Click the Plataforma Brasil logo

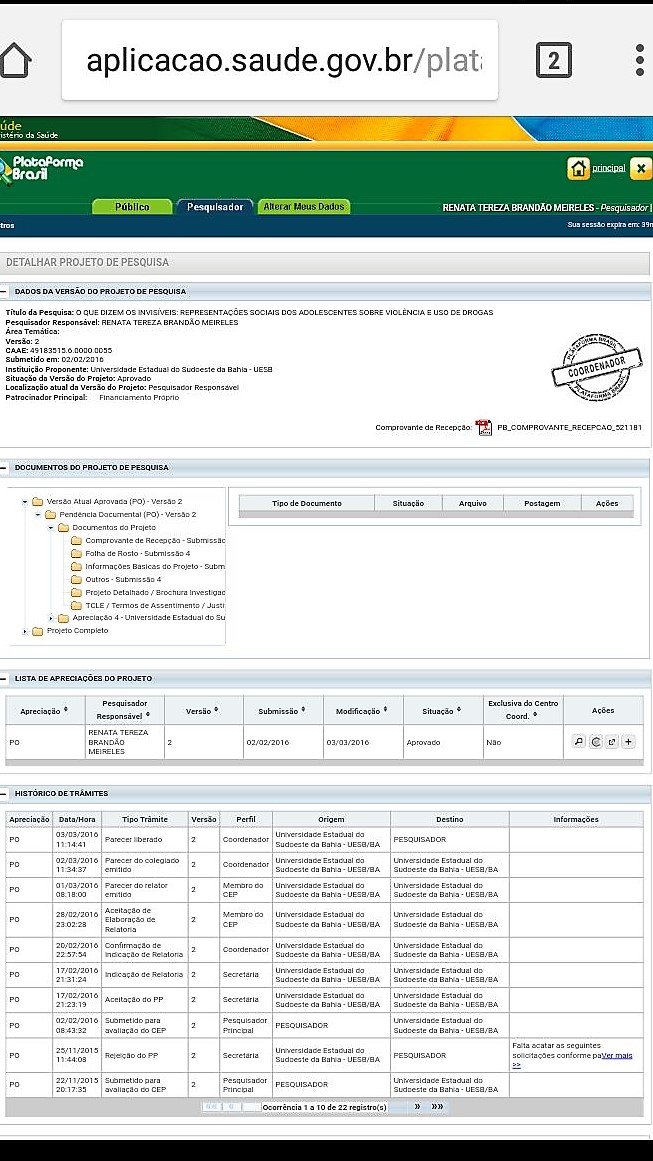[42, 168]
